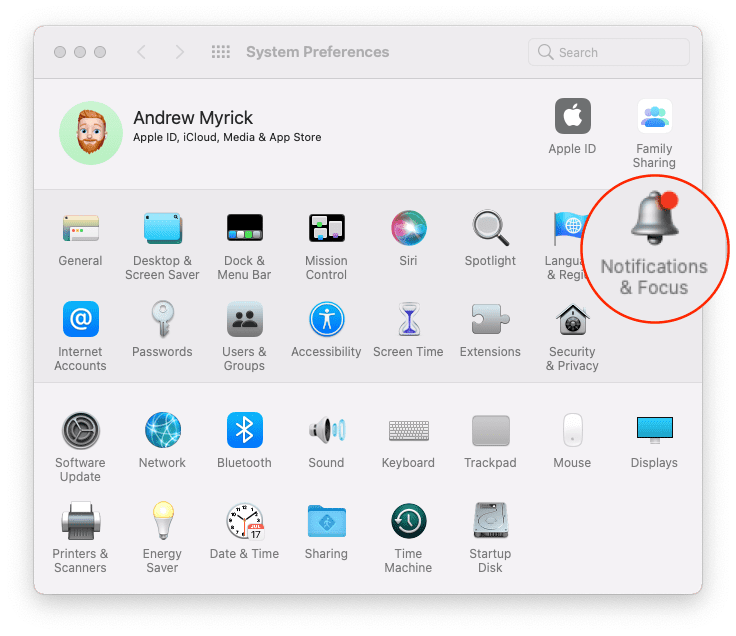The height and width of the screenshot is (636, 736).
Task: Click Andrew Myrick's avatar picture
Action: point(91,133)
